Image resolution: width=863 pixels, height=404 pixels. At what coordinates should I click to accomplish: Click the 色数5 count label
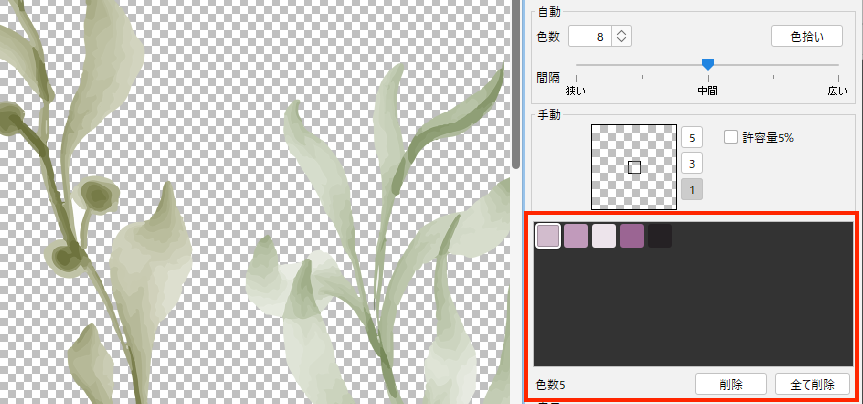coord(550,384)
